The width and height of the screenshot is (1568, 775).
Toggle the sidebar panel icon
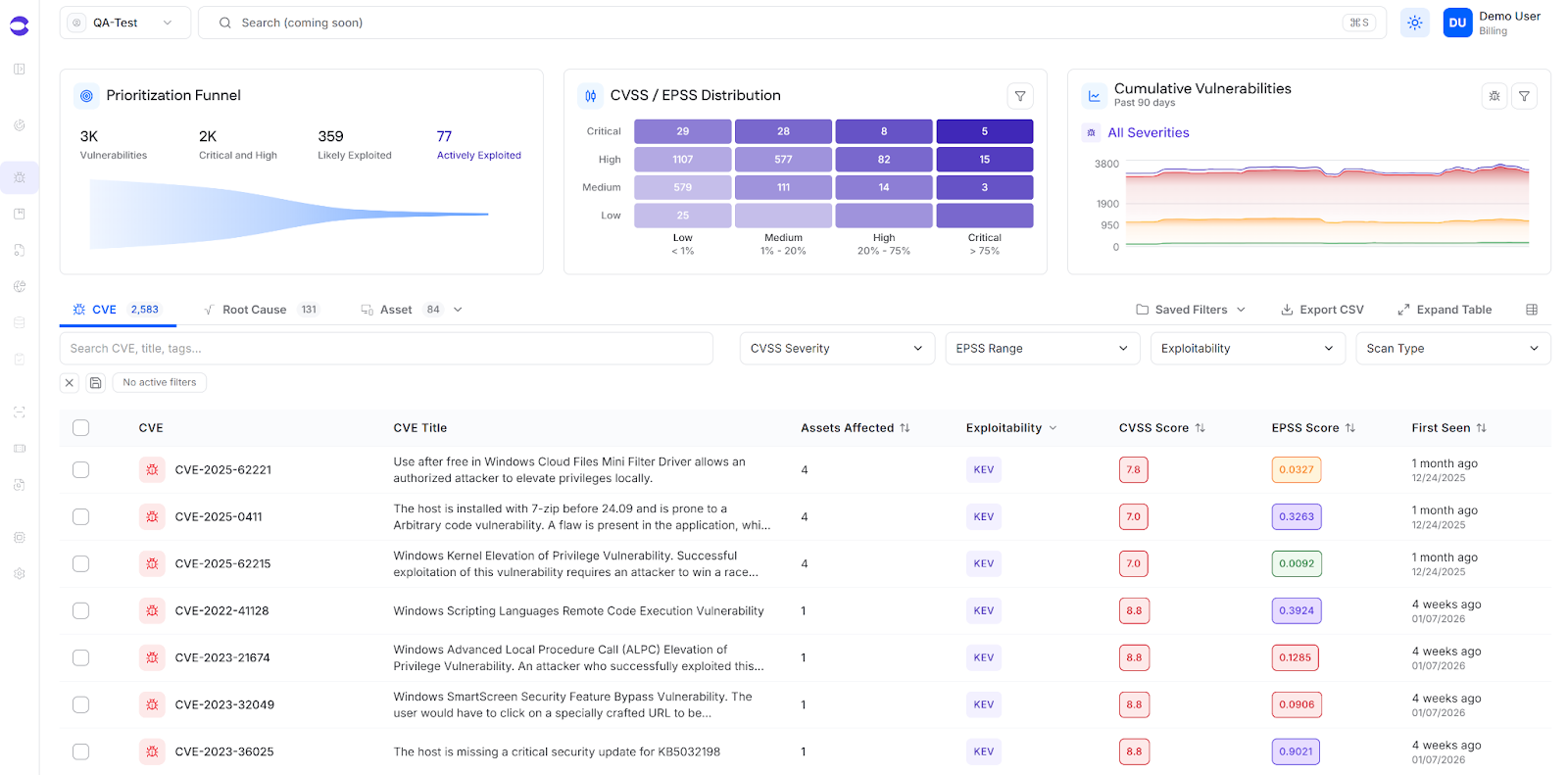20,69
